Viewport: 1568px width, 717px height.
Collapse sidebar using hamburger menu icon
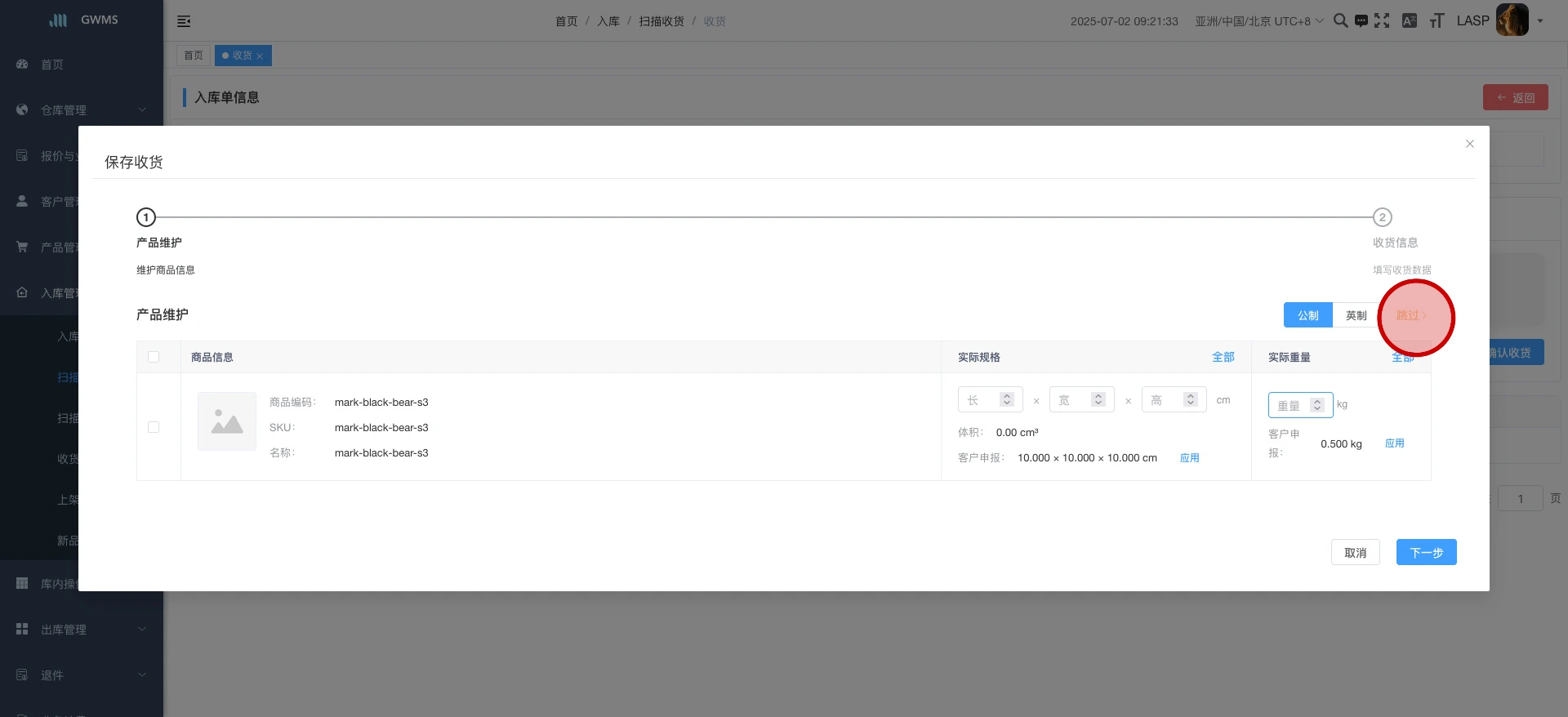point(184,21)
